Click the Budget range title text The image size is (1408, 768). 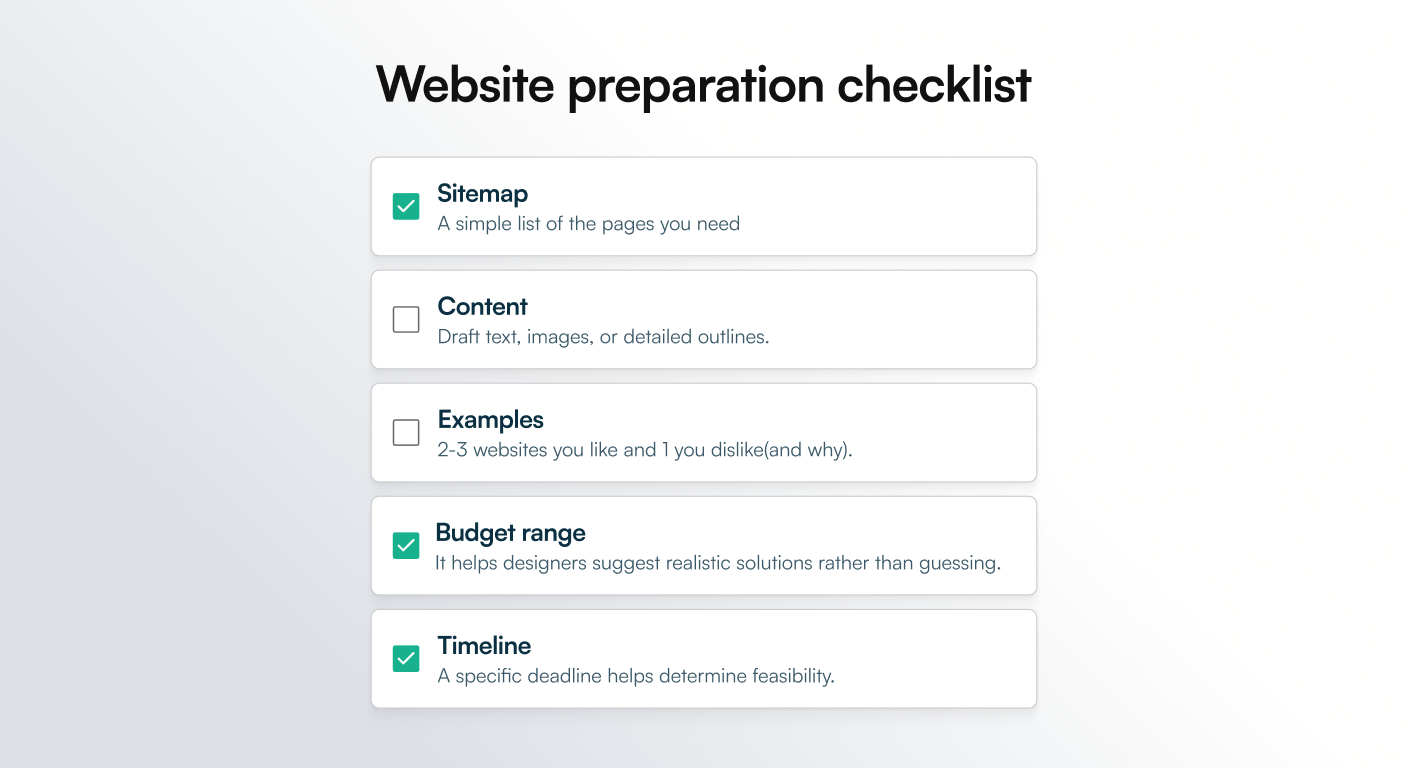coord(511,533)
